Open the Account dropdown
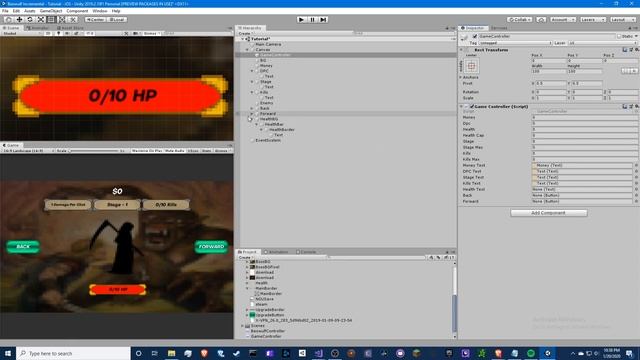The height and width of the screenshot is (360, 640). click(x=562, y=20)
